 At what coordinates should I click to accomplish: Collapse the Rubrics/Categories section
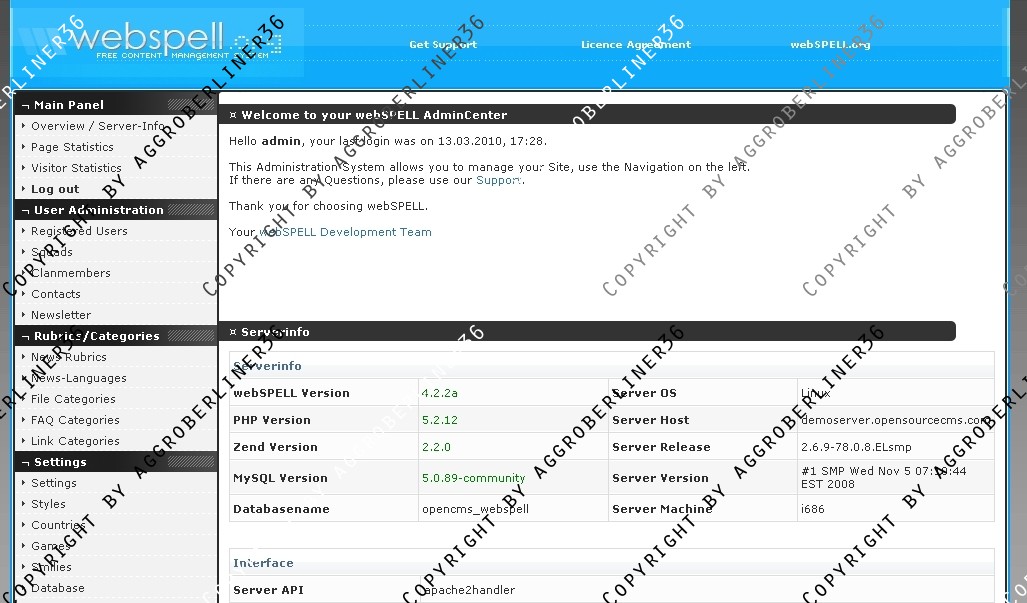(x=116, y=336)
